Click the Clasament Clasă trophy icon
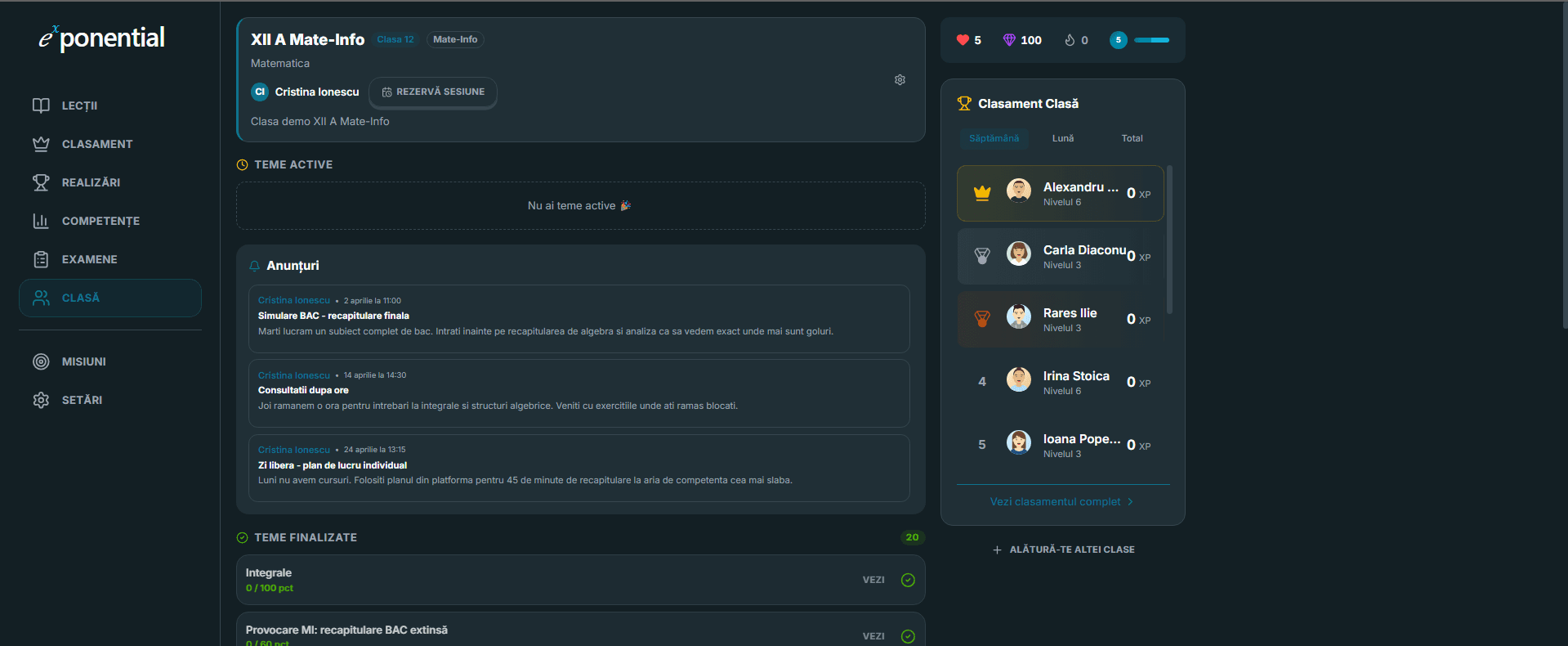This screenshot has height=646, width=1568. click(x=964, y=104)
